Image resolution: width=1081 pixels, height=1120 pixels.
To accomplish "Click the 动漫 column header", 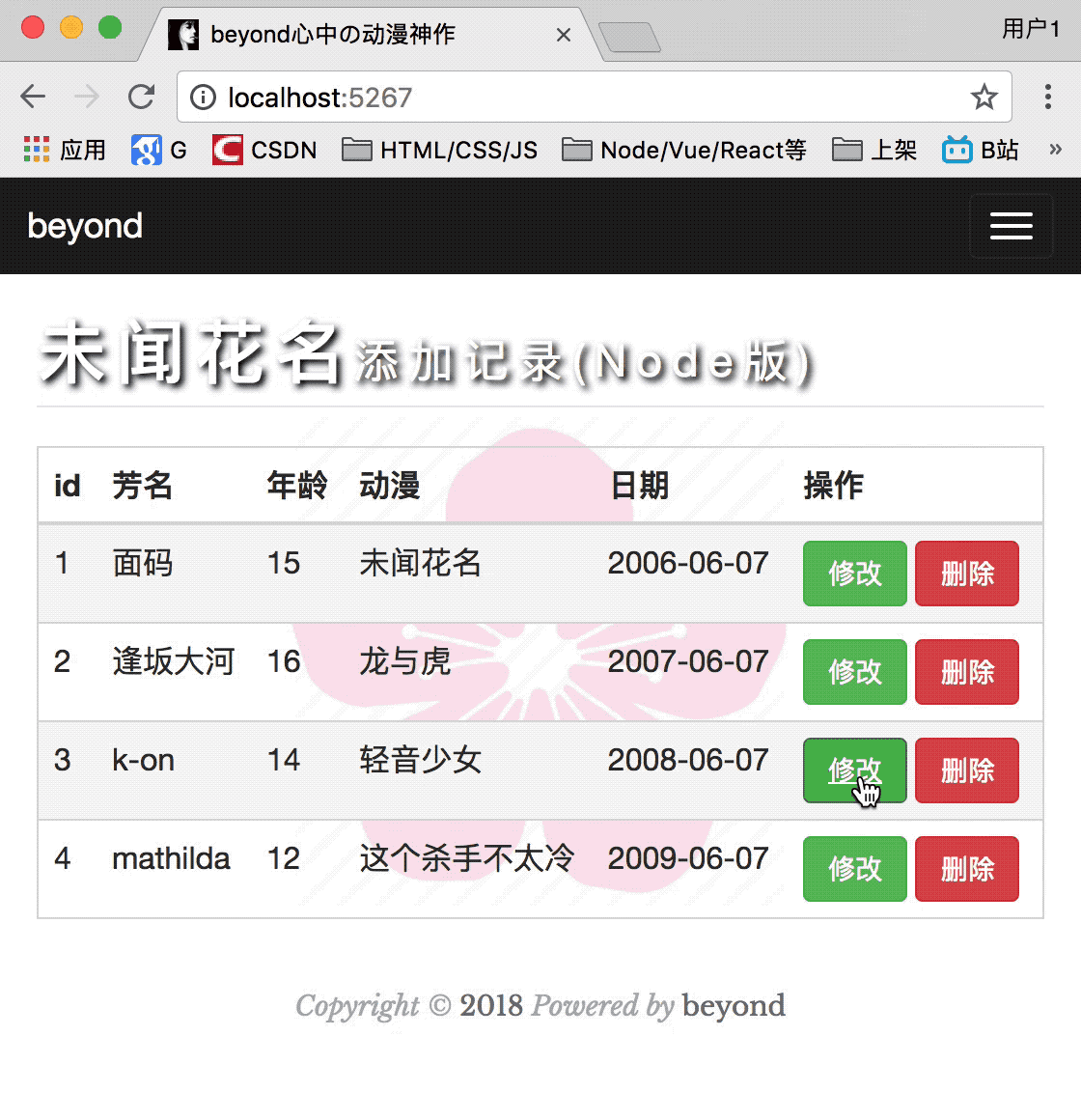I will [x=390, y=486].
